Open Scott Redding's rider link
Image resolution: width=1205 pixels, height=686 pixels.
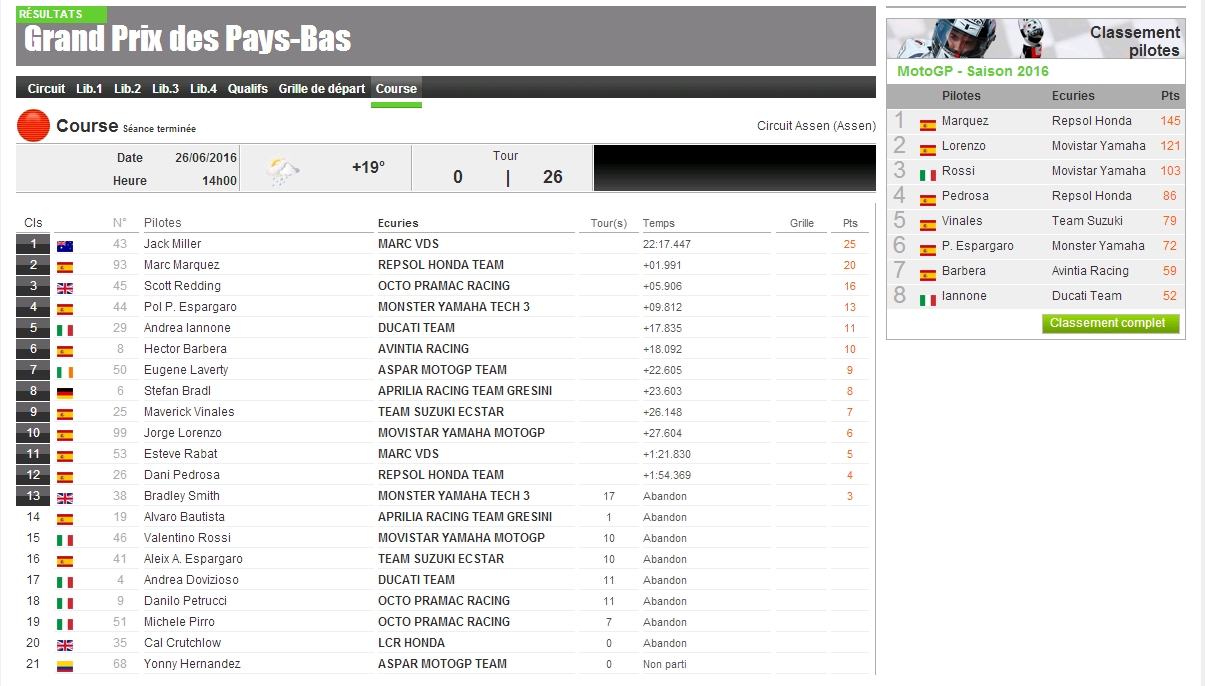click(183, 286)
